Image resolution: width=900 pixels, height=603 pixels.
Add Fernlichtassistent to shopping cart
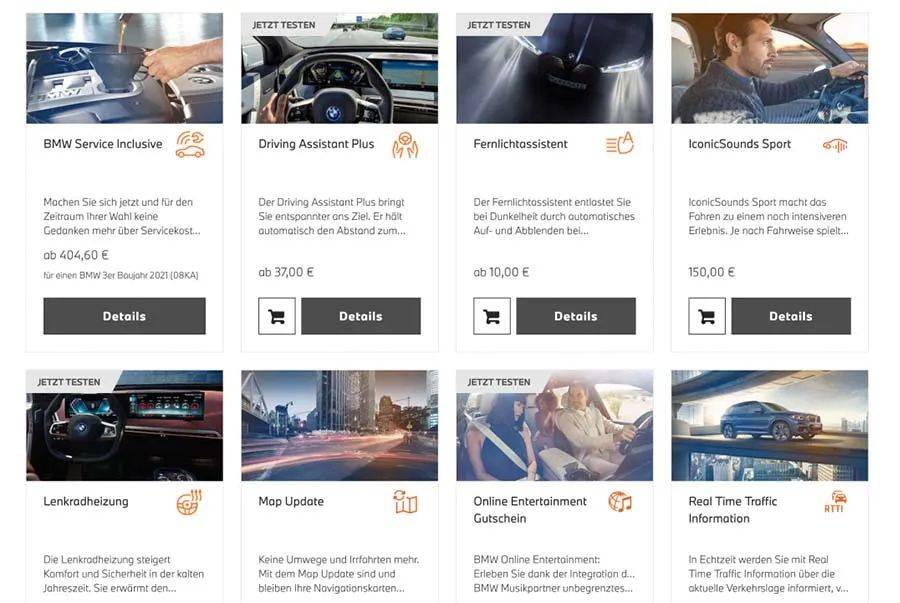492,316
